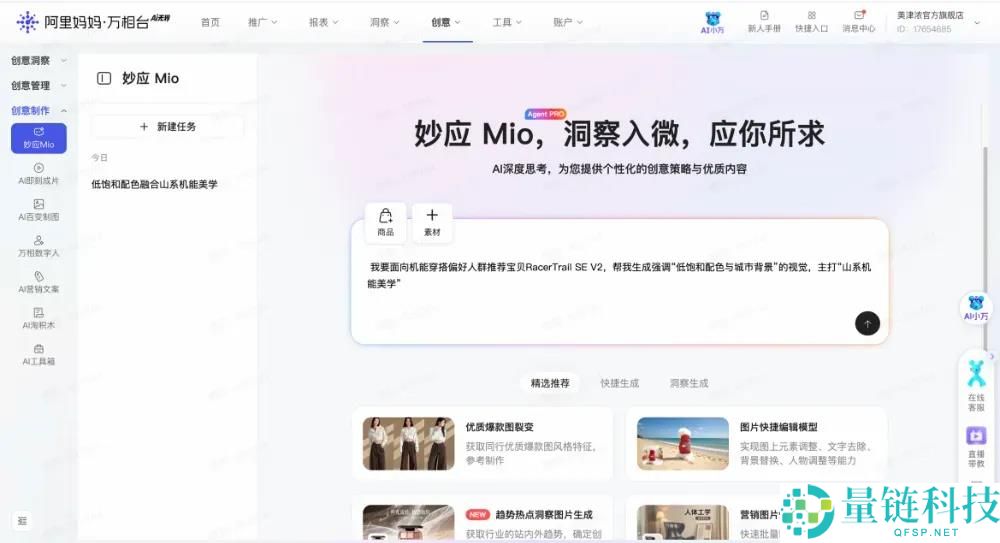Collapse the left sidebar menu icon
The image size is (1000, 543).
22,521
